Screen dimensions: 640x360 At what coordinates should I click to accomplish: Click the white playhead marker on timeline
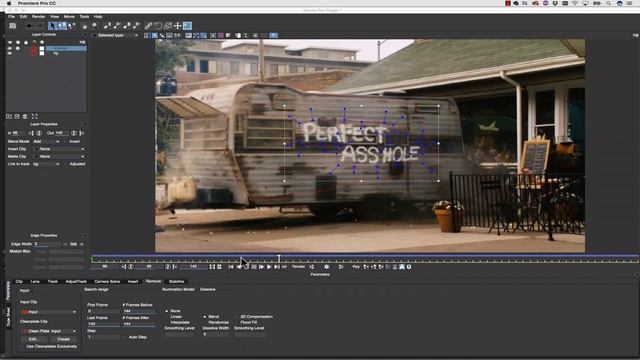coord(279,258)
